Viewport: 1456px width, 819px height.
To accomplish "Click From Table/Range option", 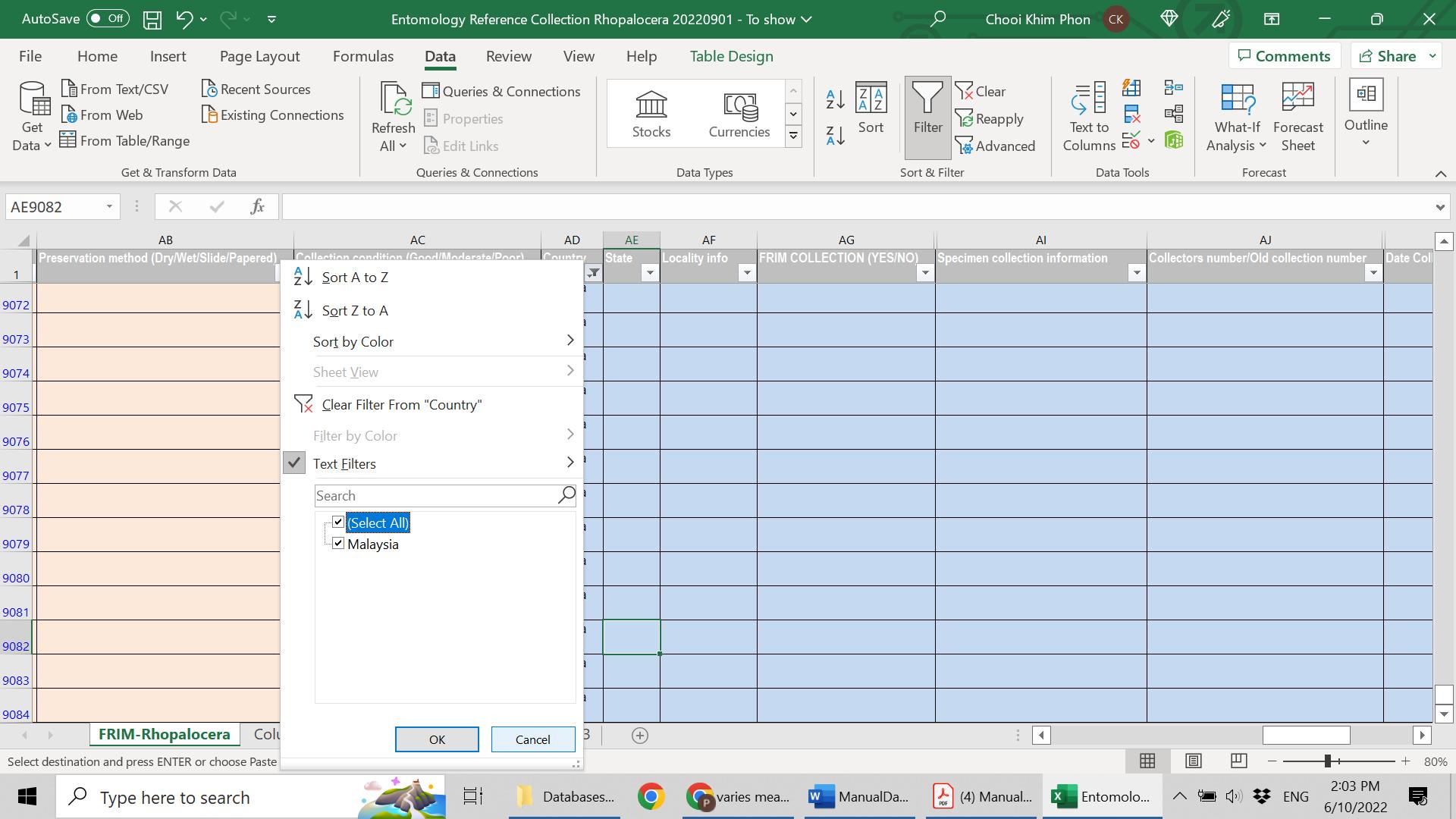I will click(x=125, y=140).
